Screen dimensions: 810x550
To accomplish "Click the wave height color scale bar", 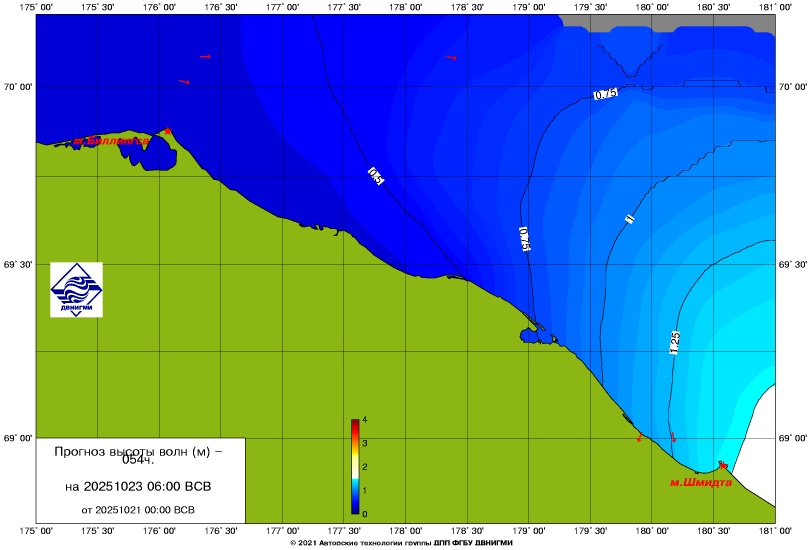I will pyautogui.click(x=355, y=467).
